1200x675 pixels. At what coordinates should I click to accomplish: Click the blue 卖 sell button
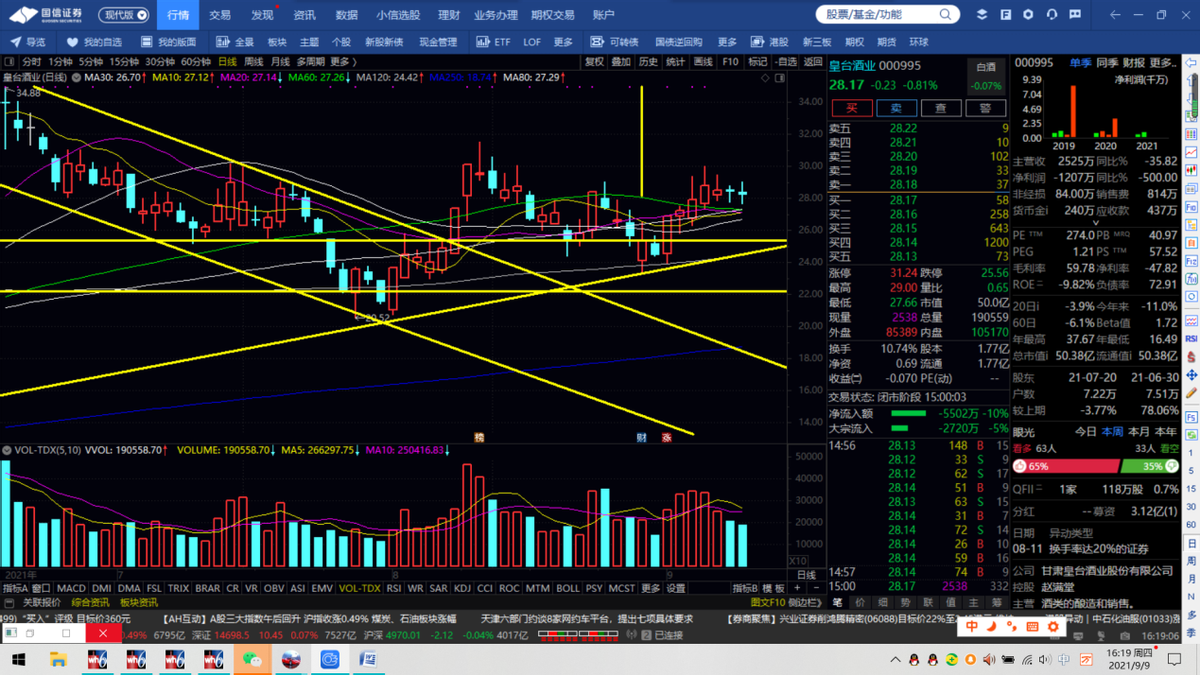point(897,108)
